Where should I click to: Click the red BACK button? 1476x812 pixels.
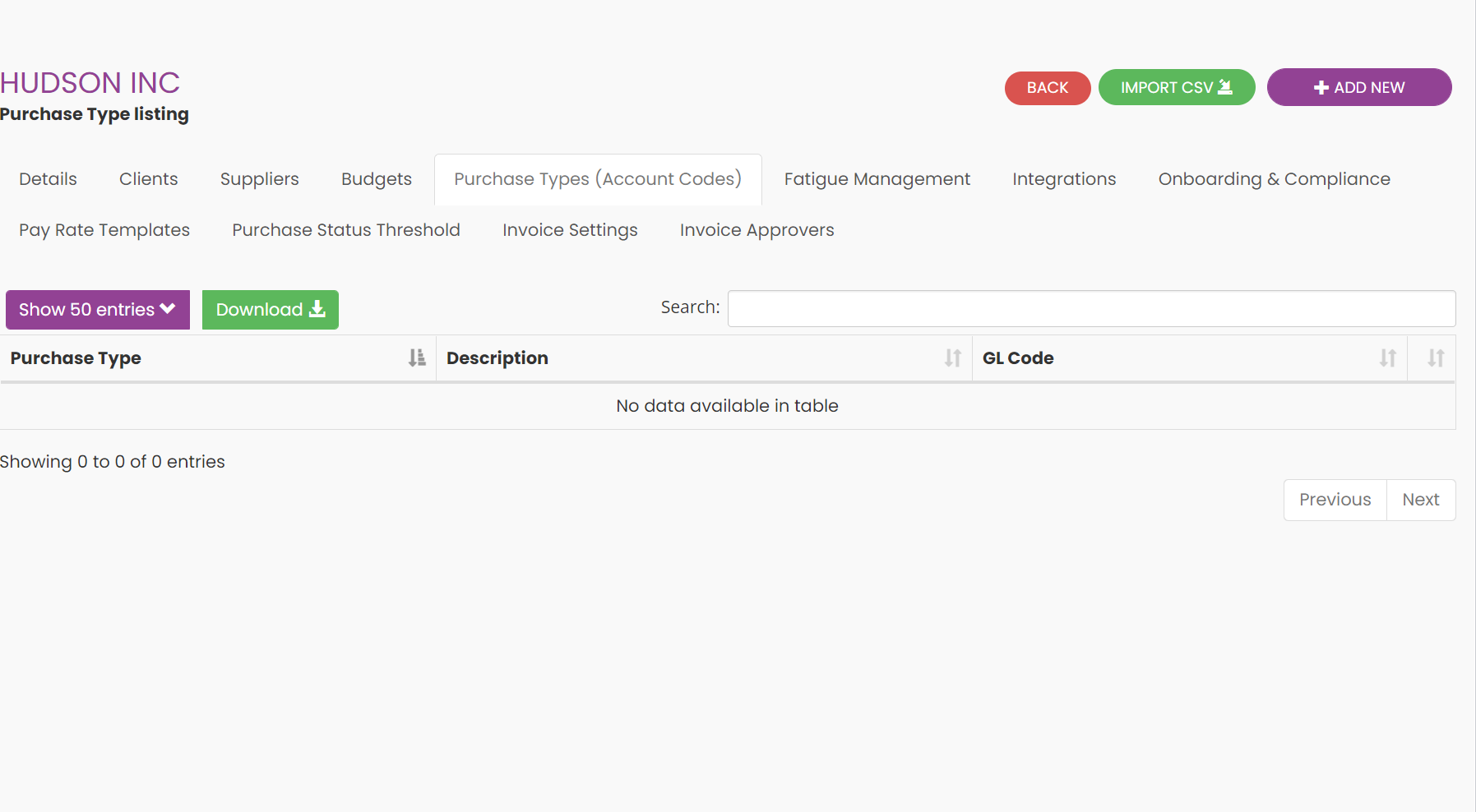coord(1048,88)
